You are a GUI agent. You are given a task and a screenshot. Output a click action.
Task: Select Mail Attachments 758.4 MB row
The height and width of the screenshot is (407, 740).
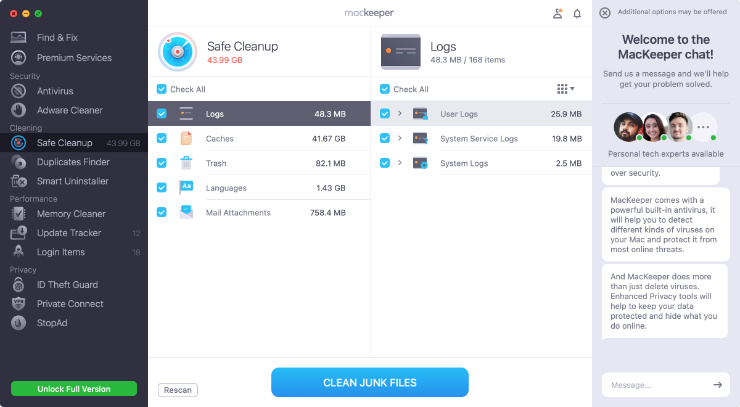259,212
